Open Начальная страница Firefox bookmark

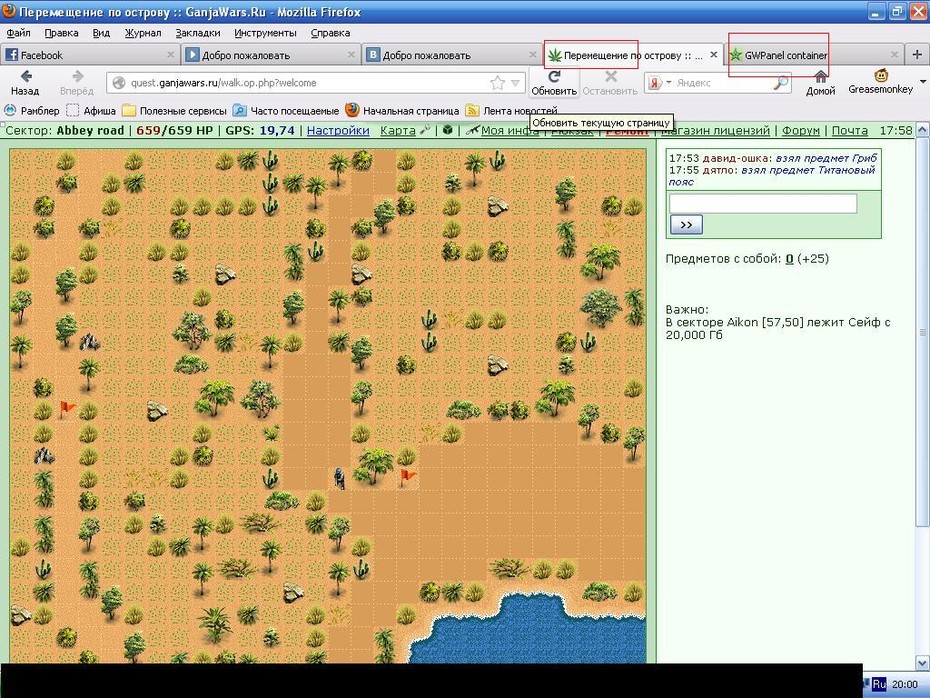pyautogui.click(x=402, y=110)
